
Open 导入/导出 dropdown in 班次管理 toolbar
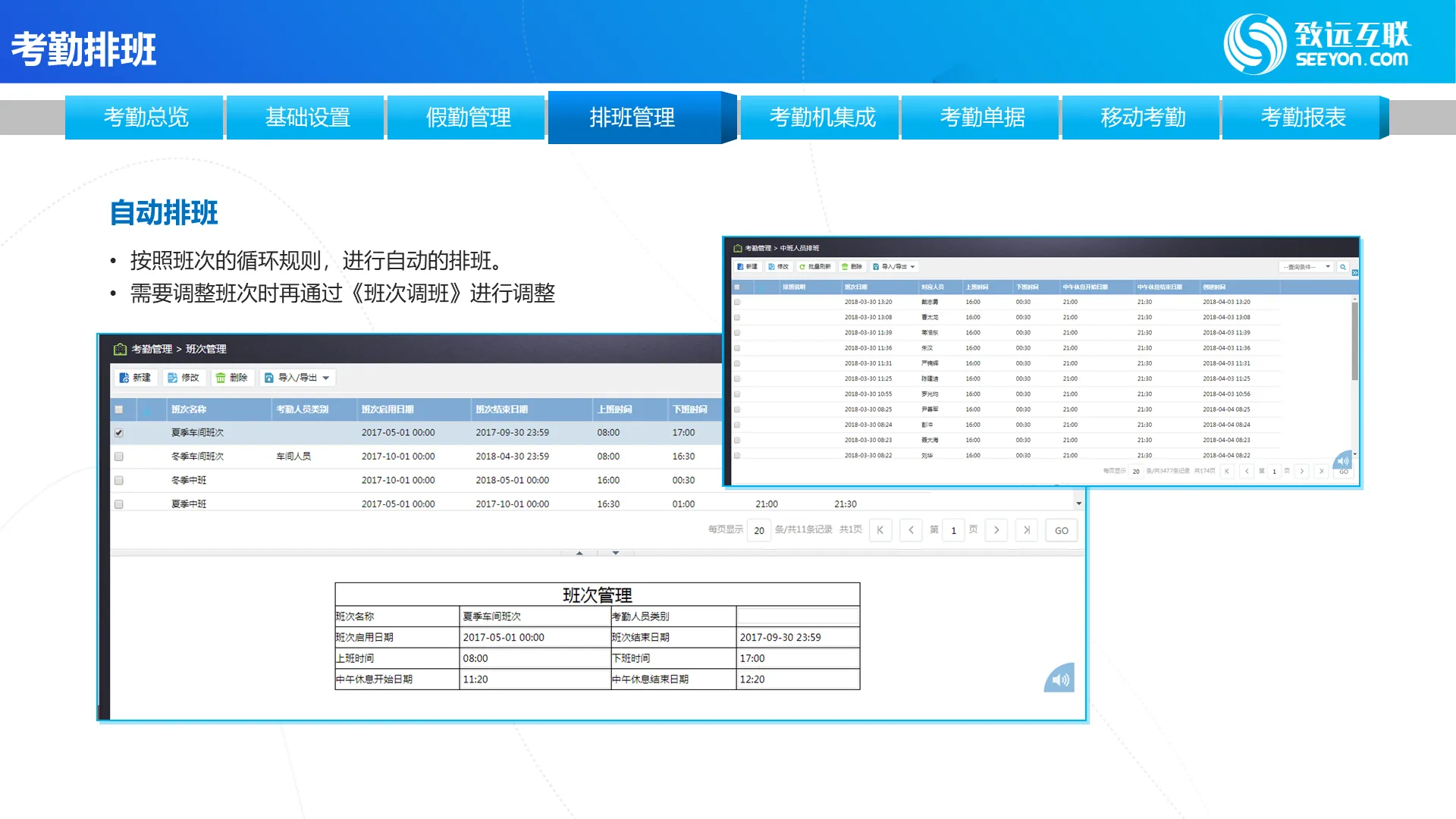(297, 378)
